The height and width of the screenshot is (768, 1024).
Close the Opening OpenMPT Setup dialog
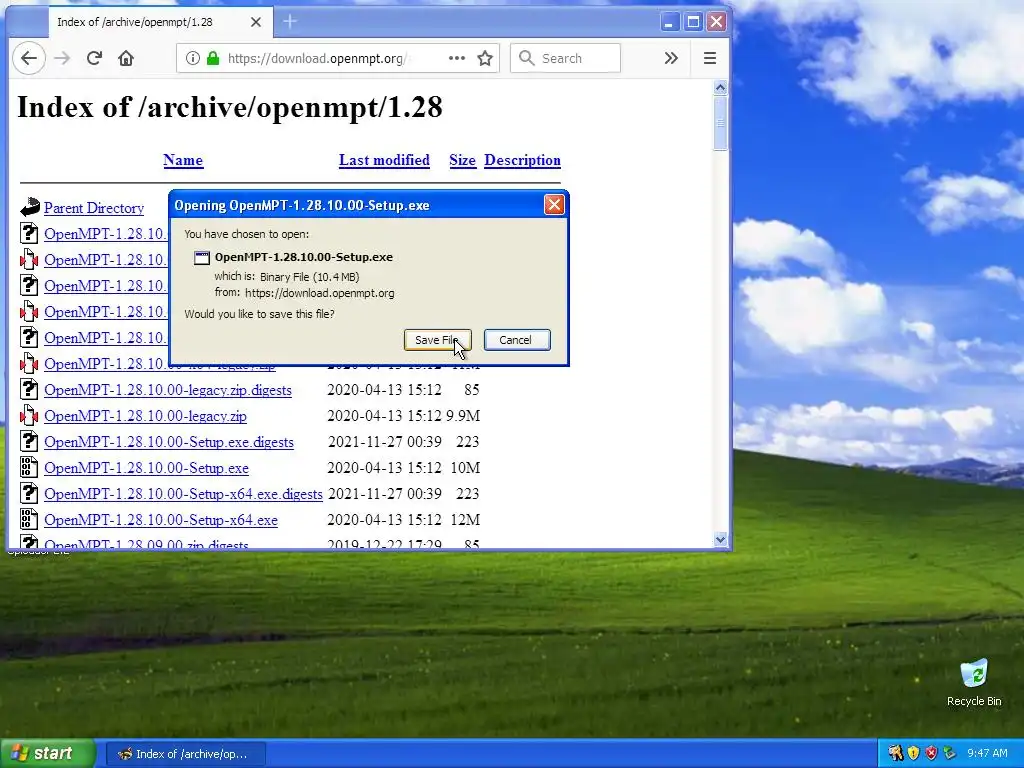tap(554, 205)
